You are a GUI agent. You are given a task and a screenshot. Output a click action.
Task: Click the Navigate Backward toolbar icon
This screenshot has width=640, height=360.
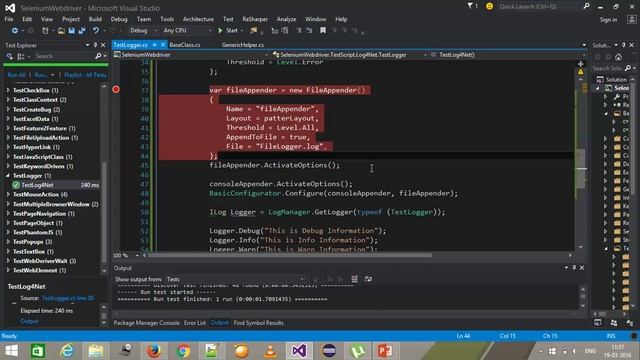coord(15,31)
